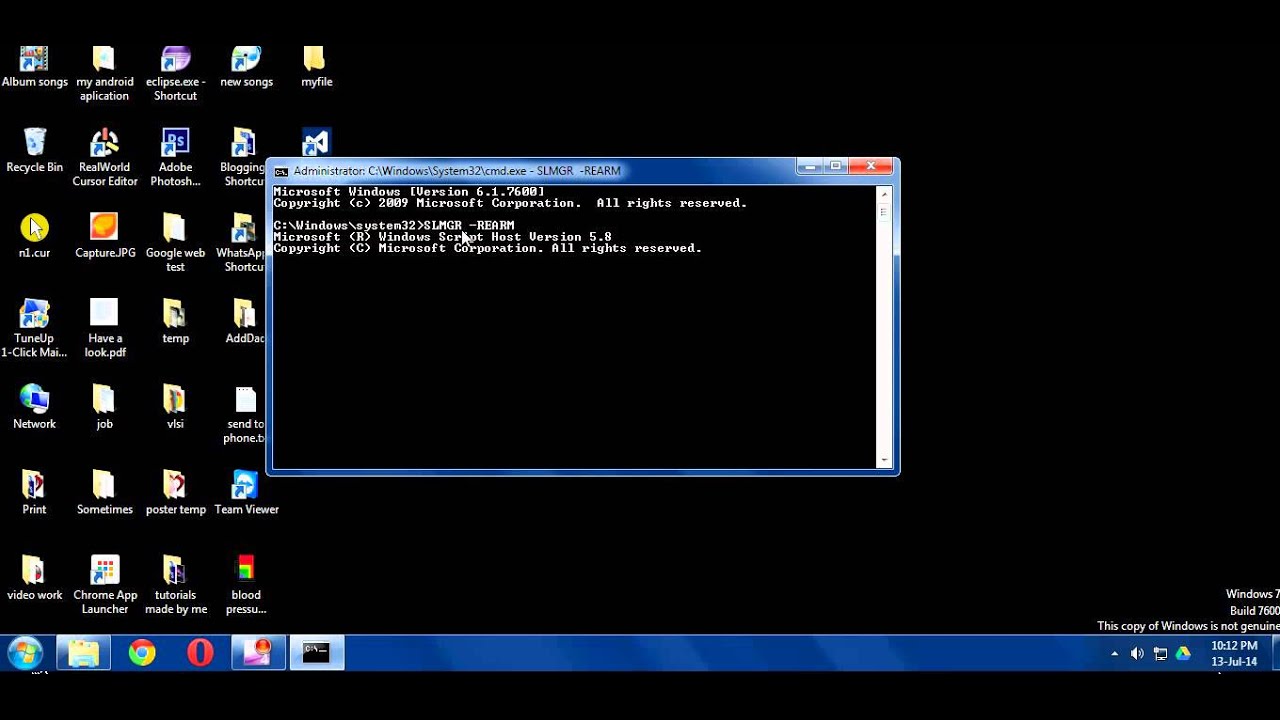Open the Network desktop icon
This screenshot has width=1280, height=720.
click(x=34, y=408)
